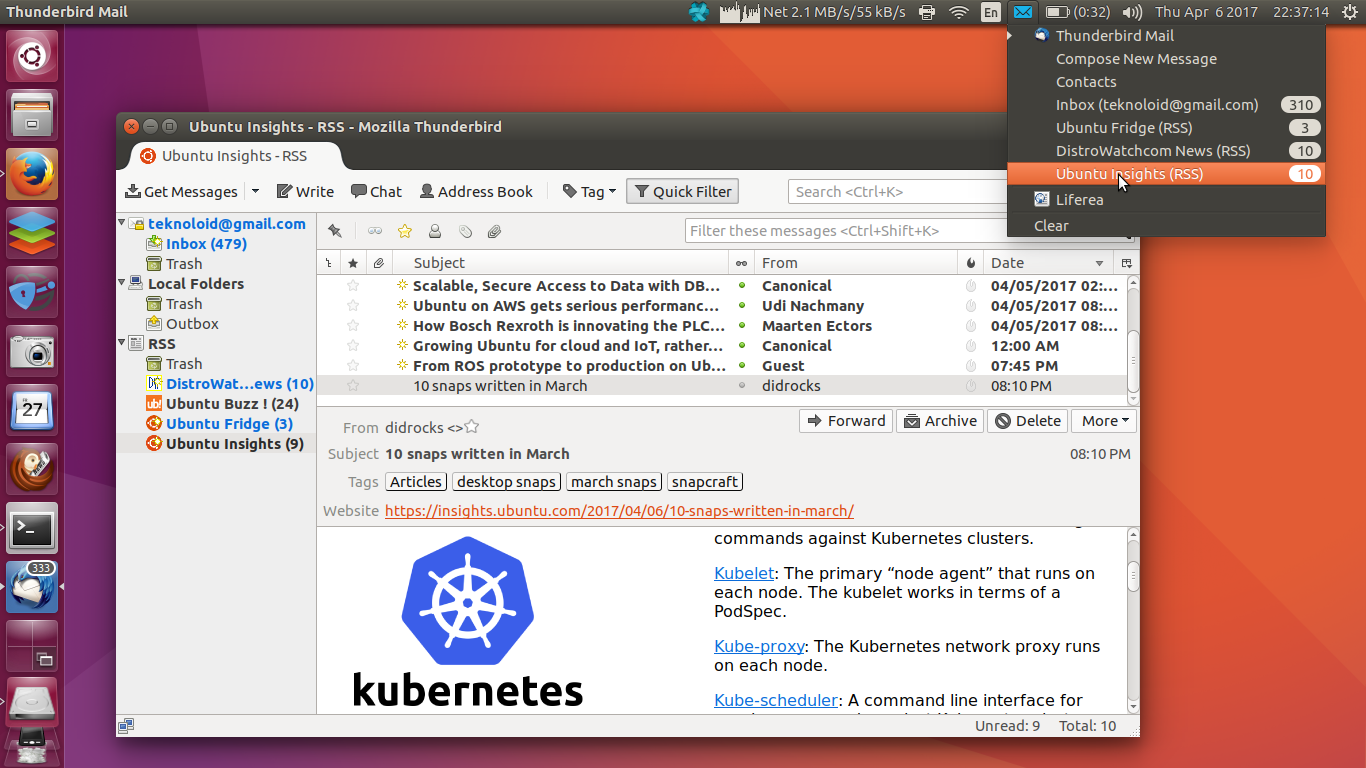Viewport: 1366px width, 768px height.
Task: Open the Address Book
Action: (476, 191)
